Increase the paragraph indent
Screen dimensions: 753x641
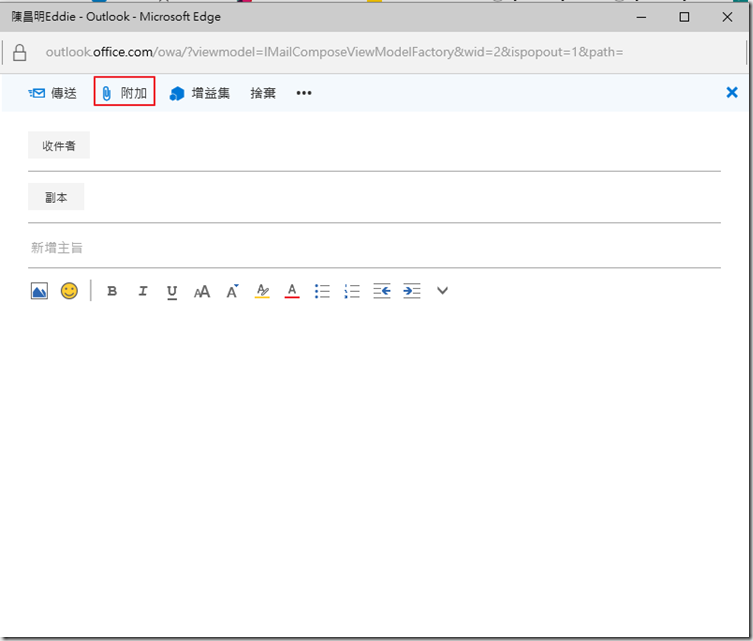pos(412,291)
